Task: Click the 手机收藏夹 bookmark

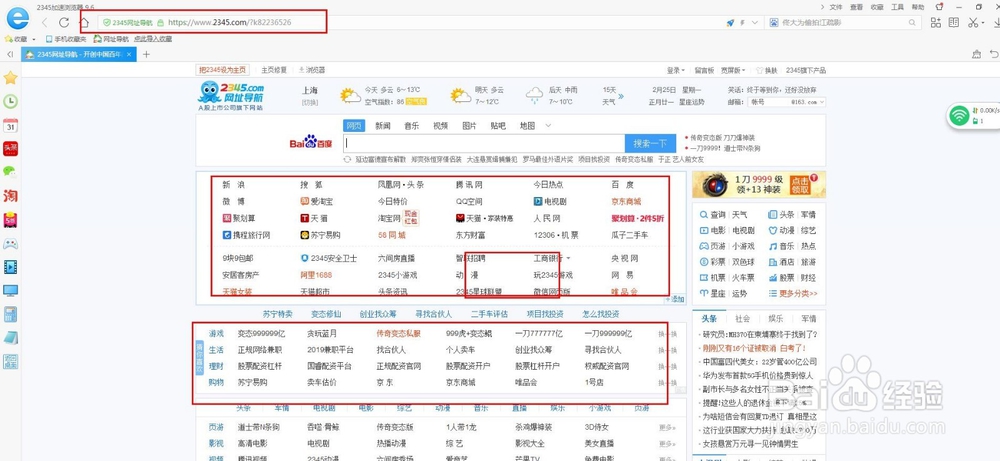Action: [65, 39]
